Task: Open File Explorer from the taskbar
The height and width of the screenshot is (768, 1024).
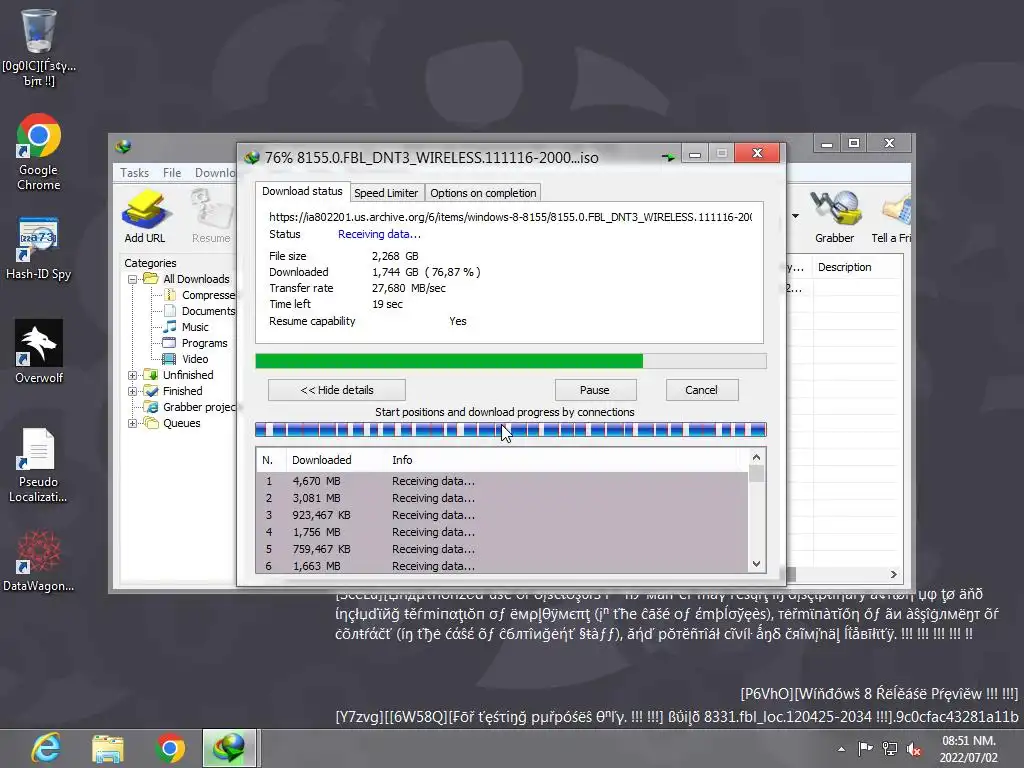Action: [108, 748]
